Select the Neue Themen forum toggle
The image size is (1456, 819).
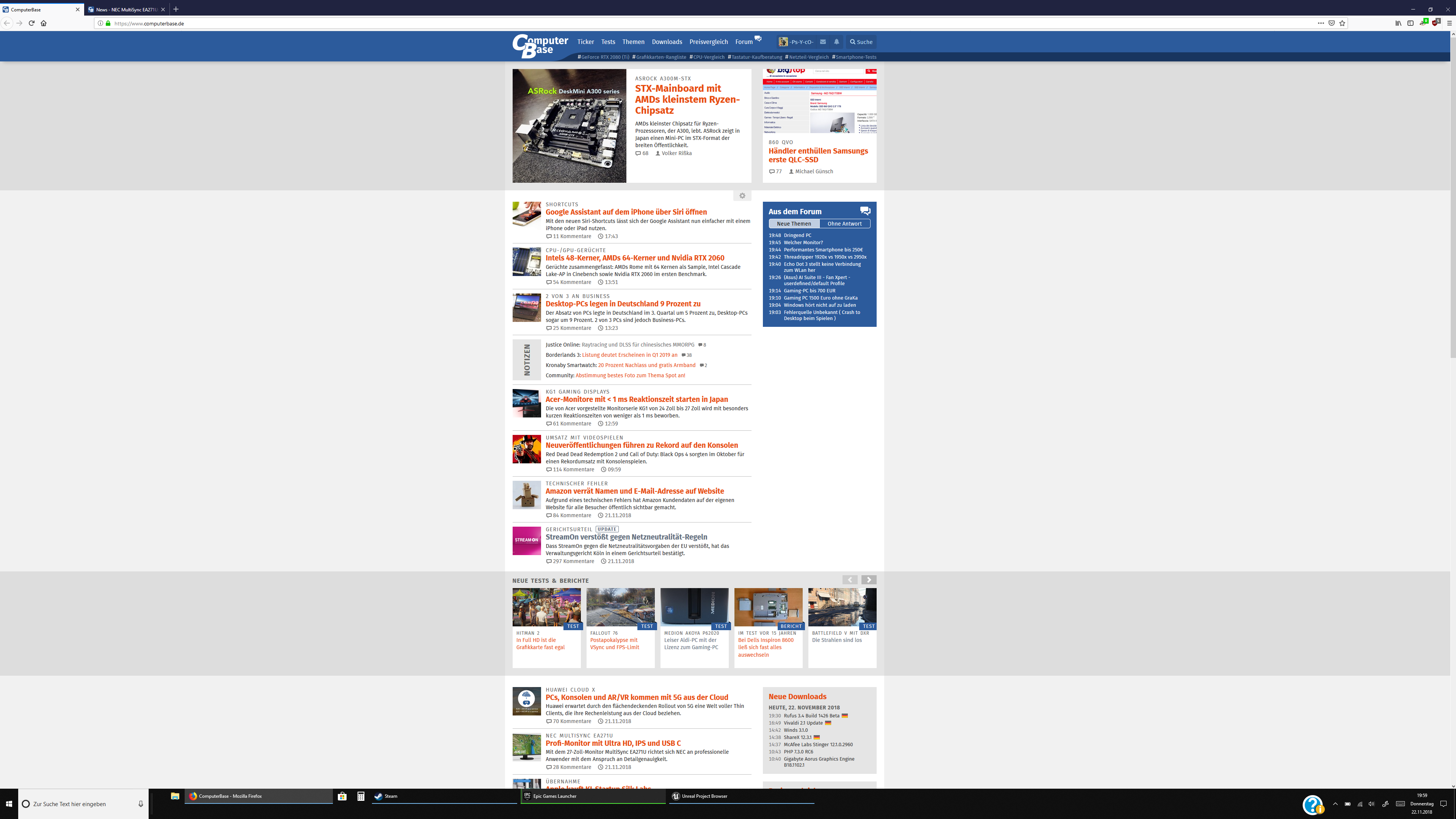point(794,224)
